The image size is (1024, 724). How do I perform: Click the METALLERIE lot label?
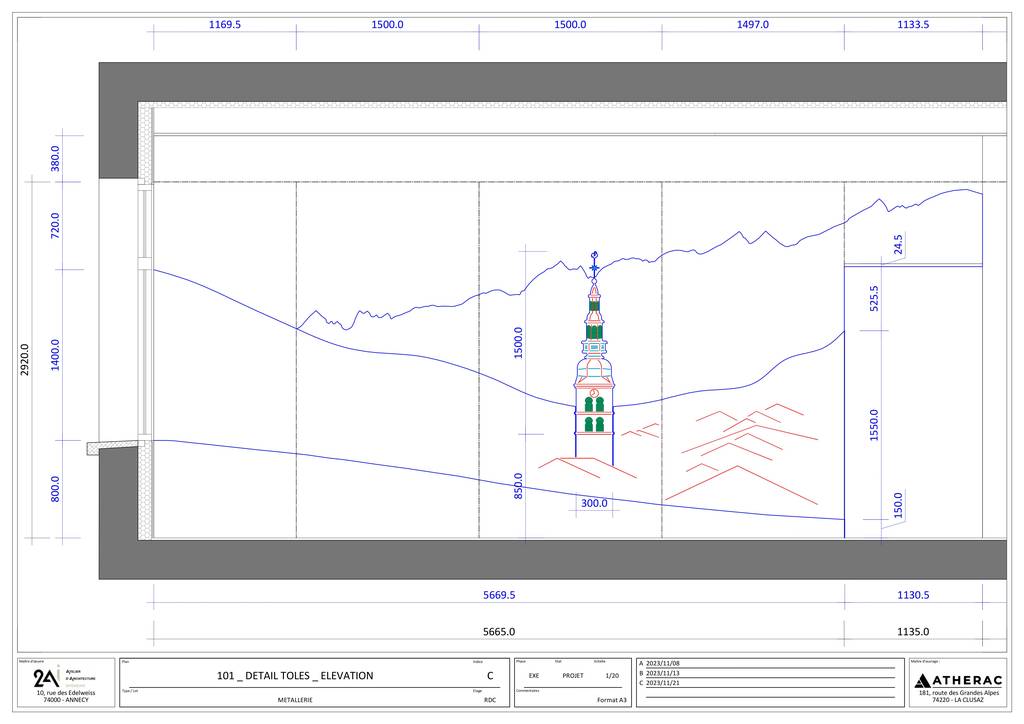click(x=295, y=700)
